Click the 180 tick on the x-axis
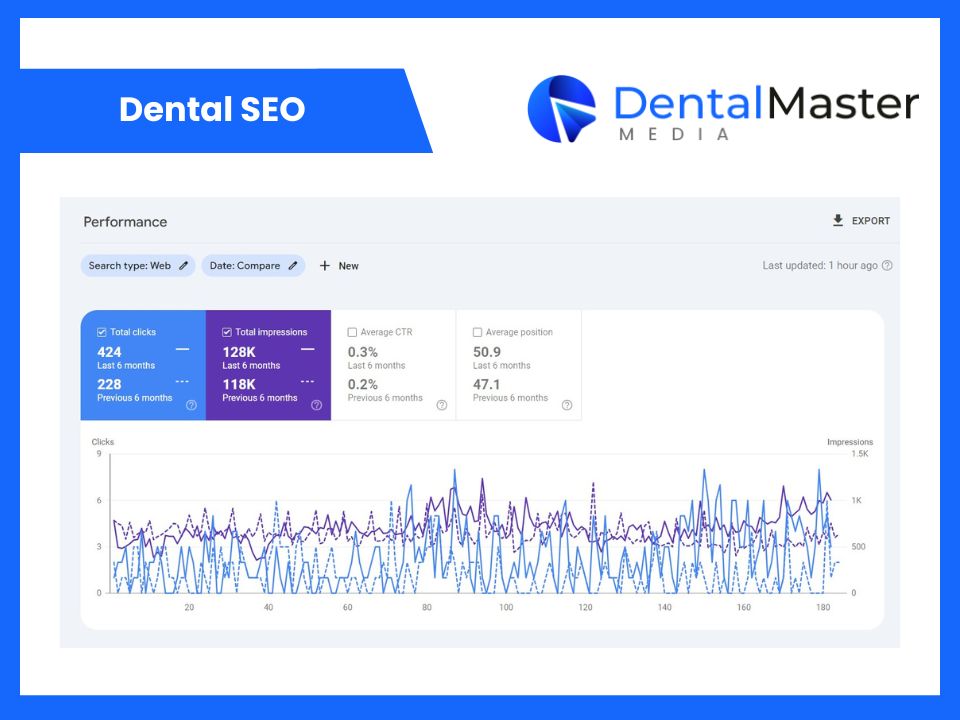Viewport: 960px width, 720px height. coord(823,607)
